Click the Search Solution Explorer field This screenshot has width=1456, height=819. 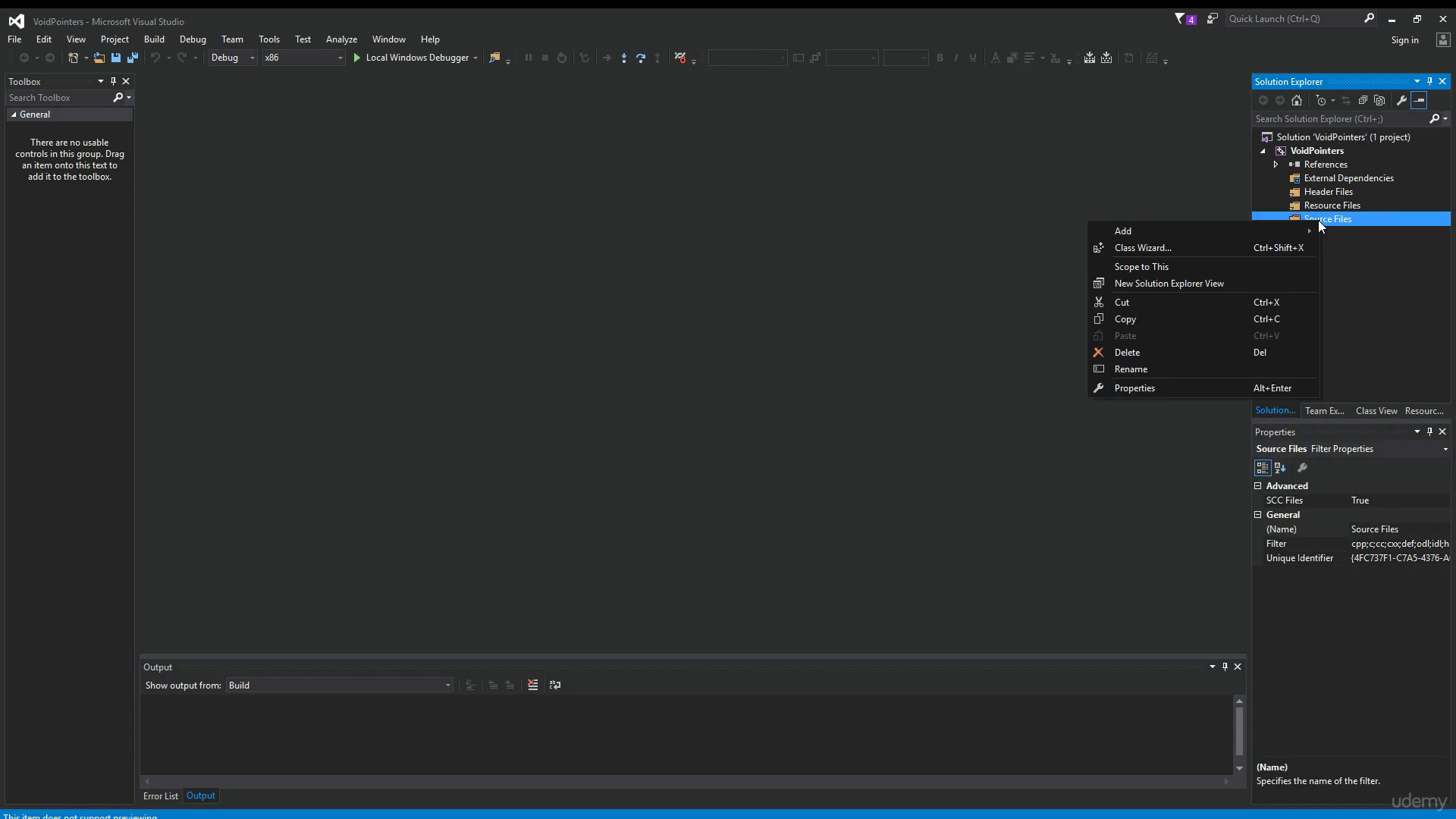[x=1340, y=119]
